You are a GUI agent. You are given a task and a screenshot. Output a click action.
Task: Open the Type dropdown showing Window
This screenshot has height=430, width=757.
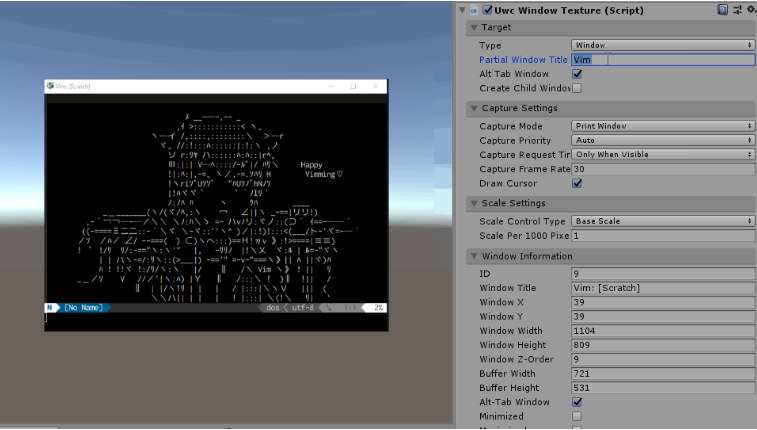coord(663,45)
